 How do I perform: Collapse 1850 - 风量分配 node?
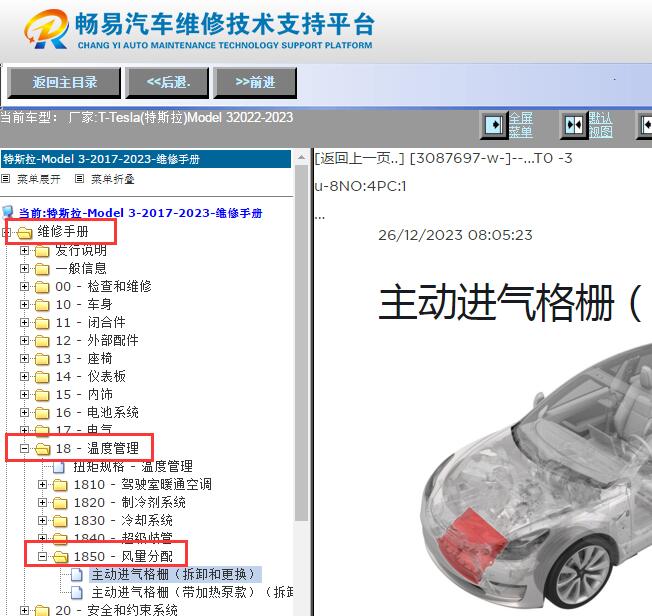coord(42,556)
